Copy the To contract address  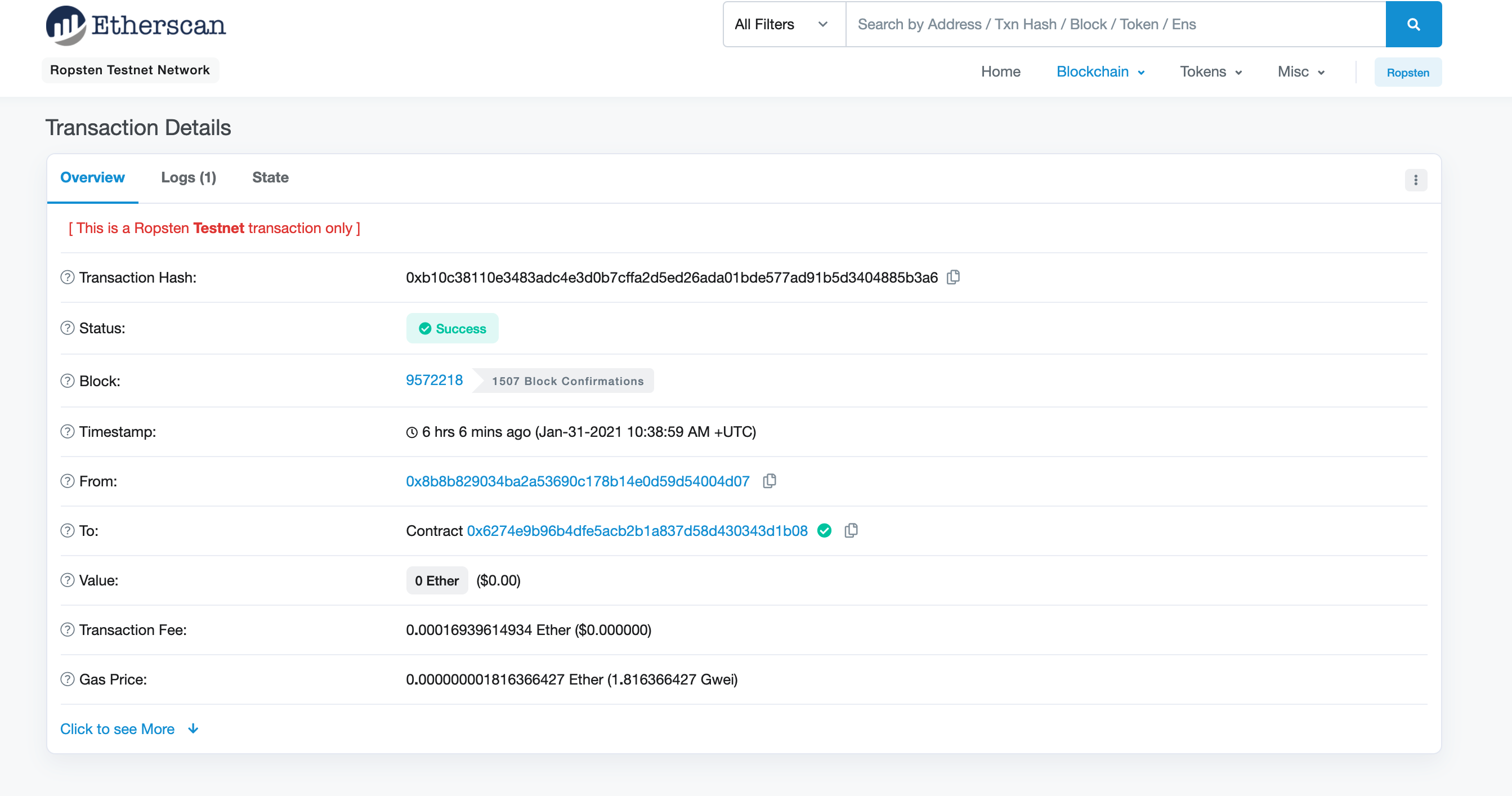851,531
